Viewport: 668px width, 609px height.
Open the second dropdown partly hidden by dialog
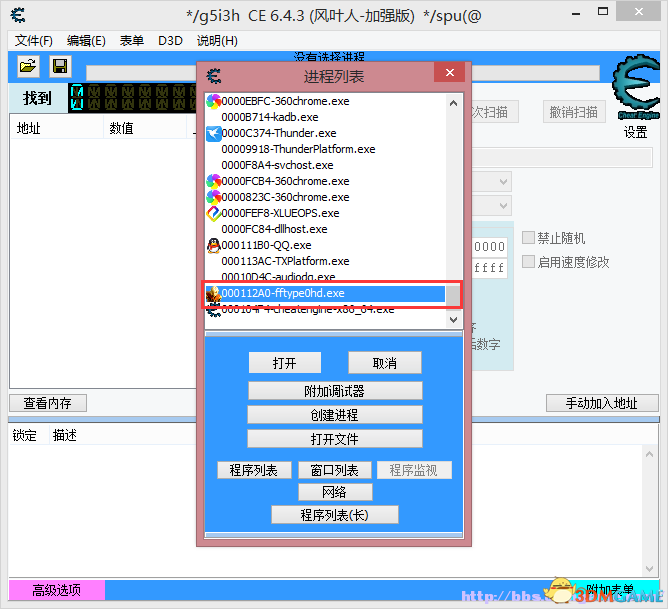pos(492,206)
